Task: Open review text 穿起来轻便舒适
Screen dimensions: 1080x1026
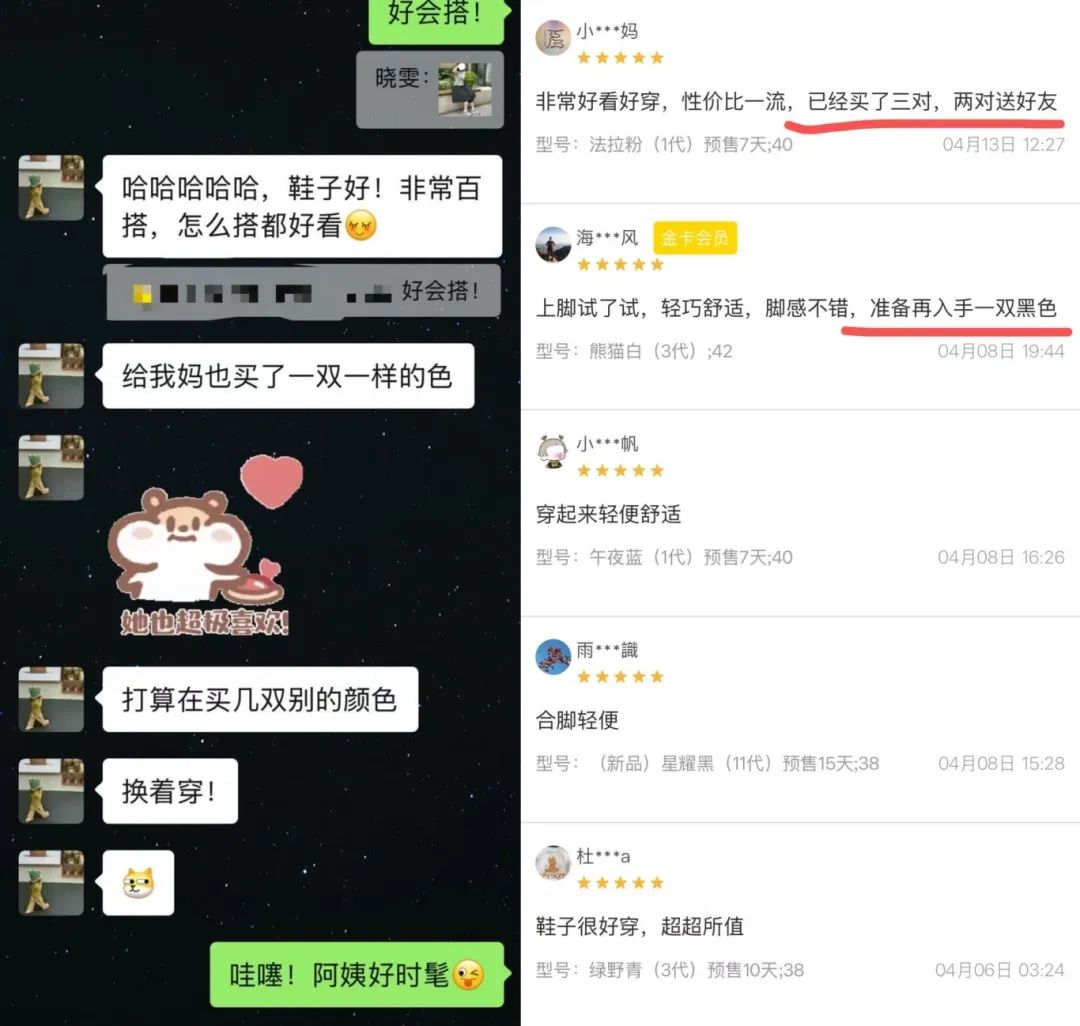Action: click(x=608, y=514)
